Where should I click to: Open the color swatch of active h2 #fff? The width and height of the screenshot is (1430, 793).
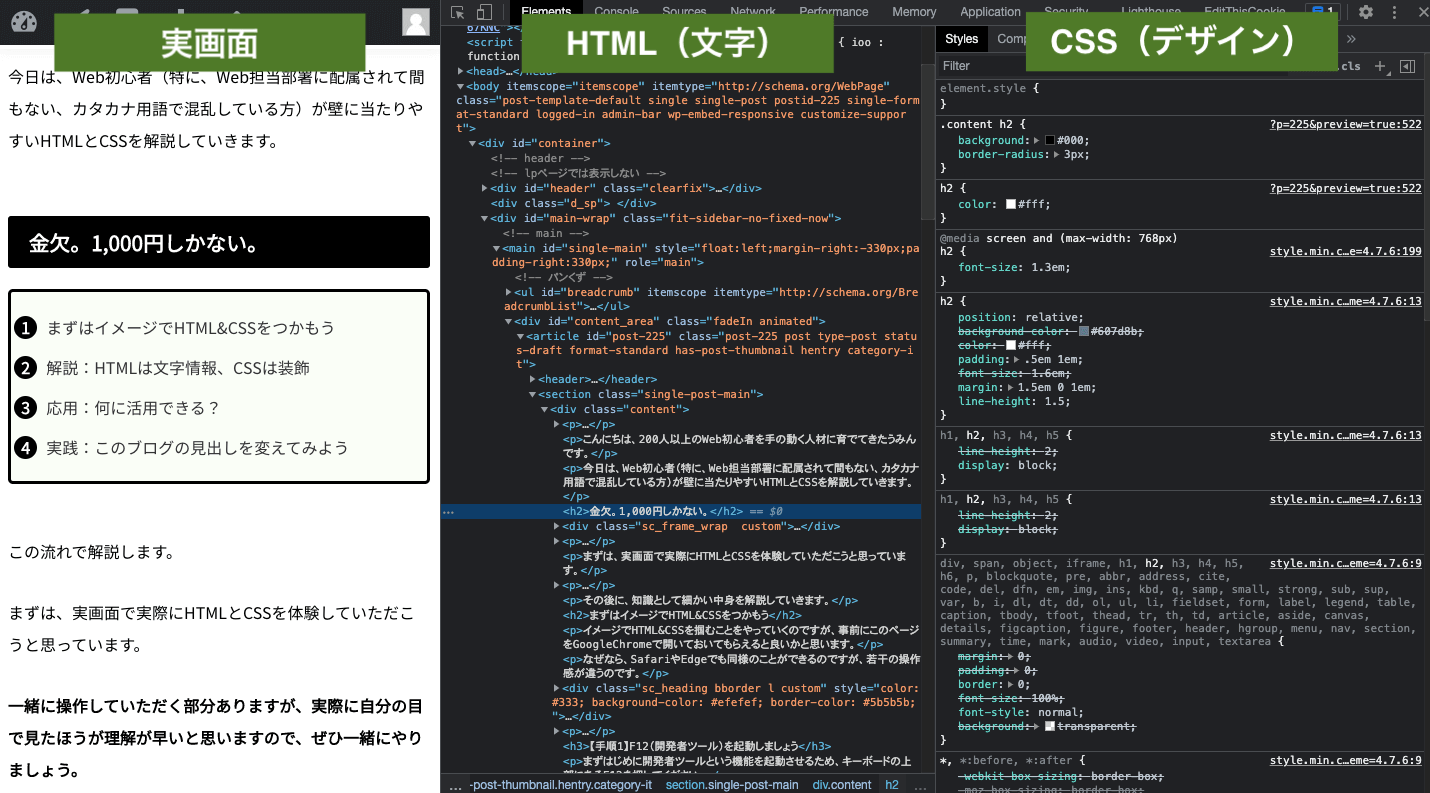(x=1011, y=204)
